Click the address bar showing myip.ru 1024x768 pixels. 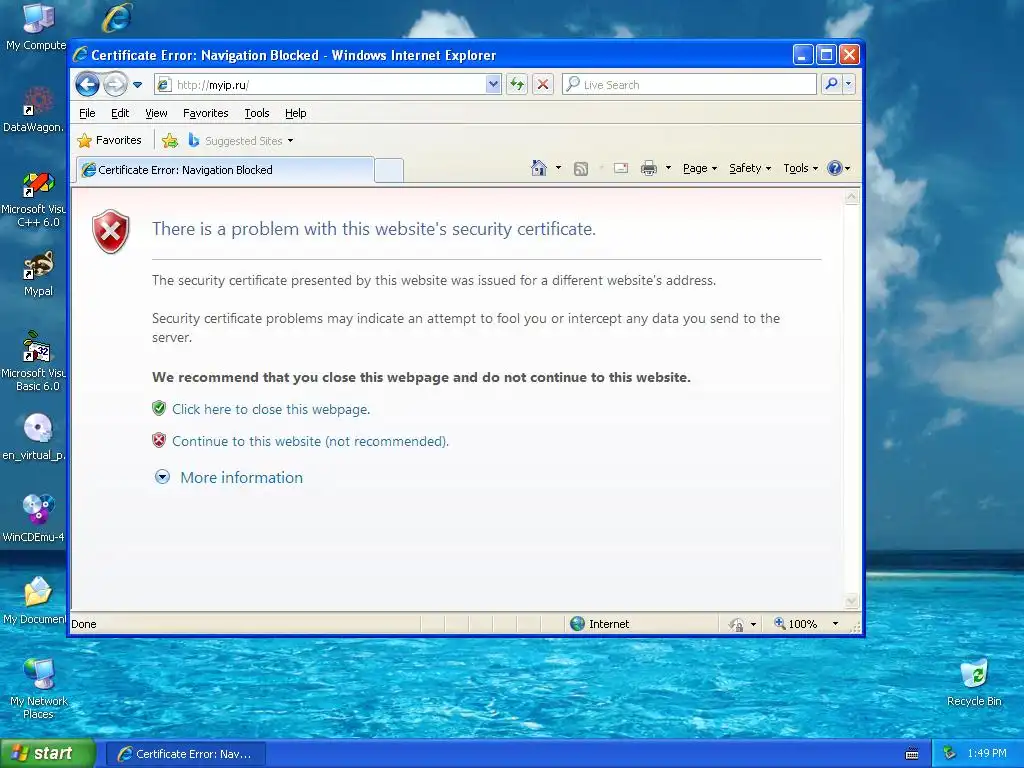320,84
